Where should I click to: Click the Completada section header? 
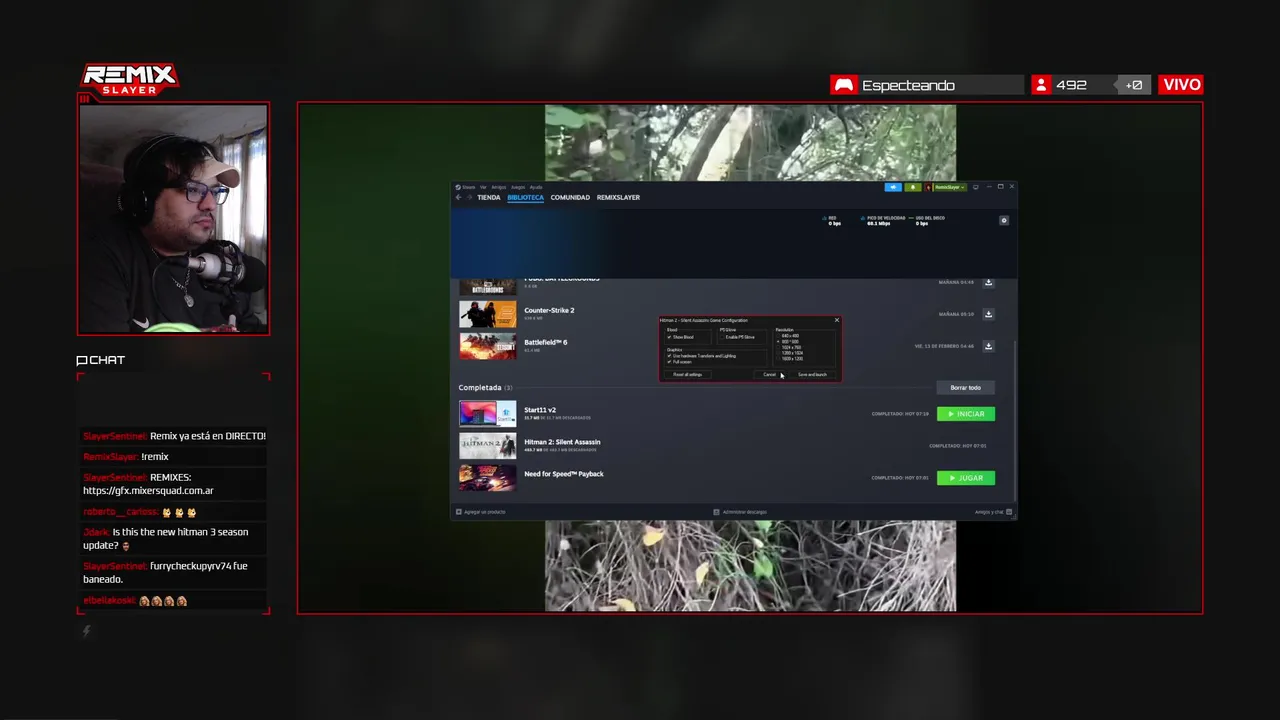click(485, 387)
